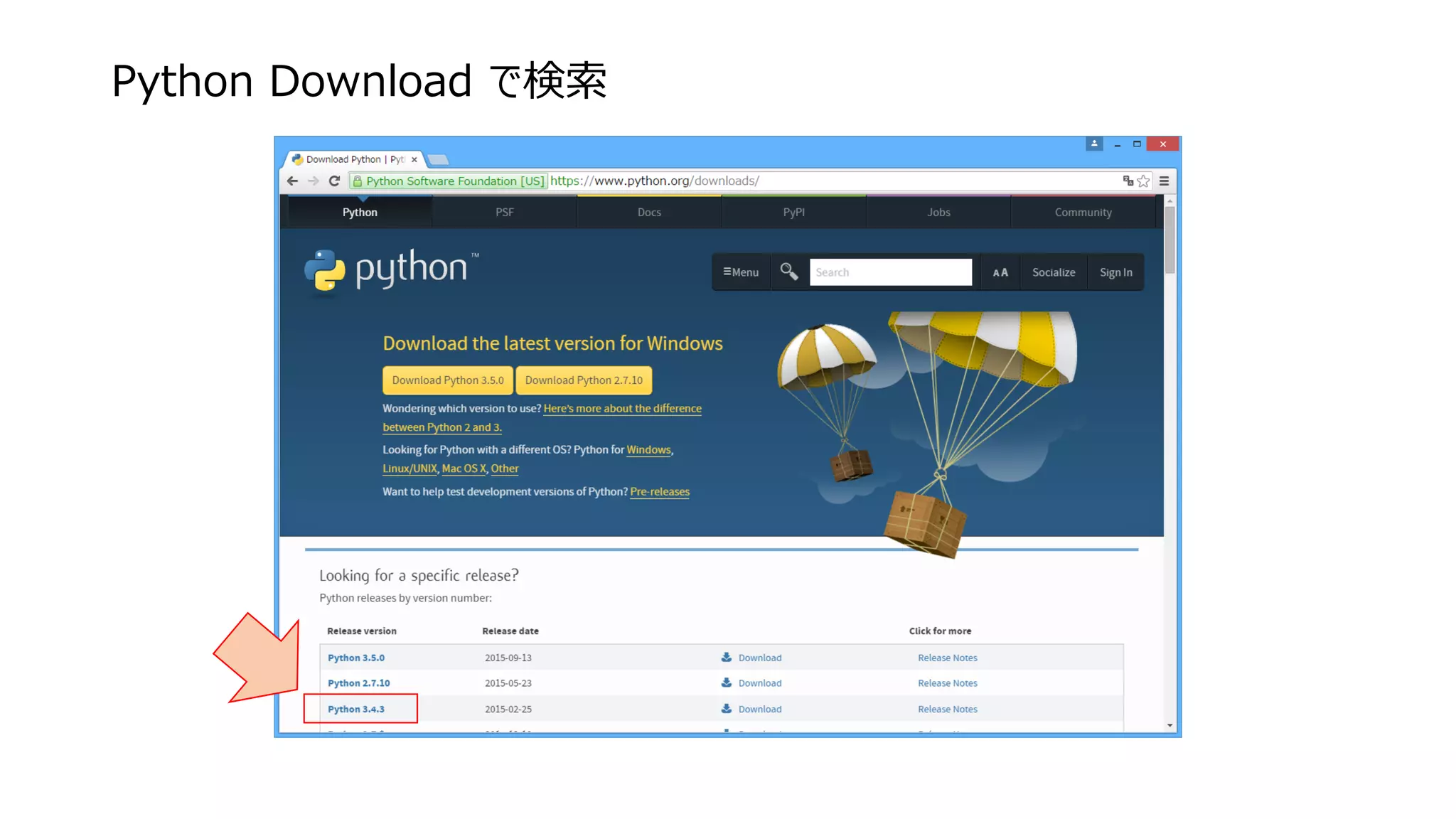Follow the Linux/UNIX link

click(x=409, y=469)
